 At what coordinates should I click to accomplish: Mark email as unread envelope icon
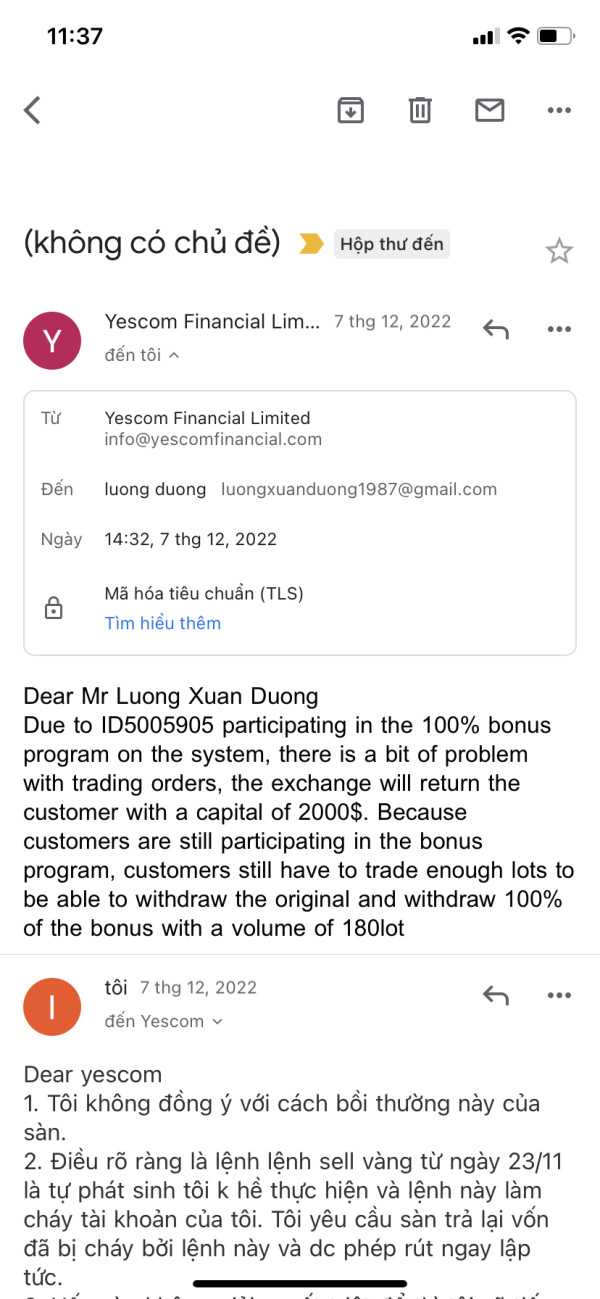[489, 110]
